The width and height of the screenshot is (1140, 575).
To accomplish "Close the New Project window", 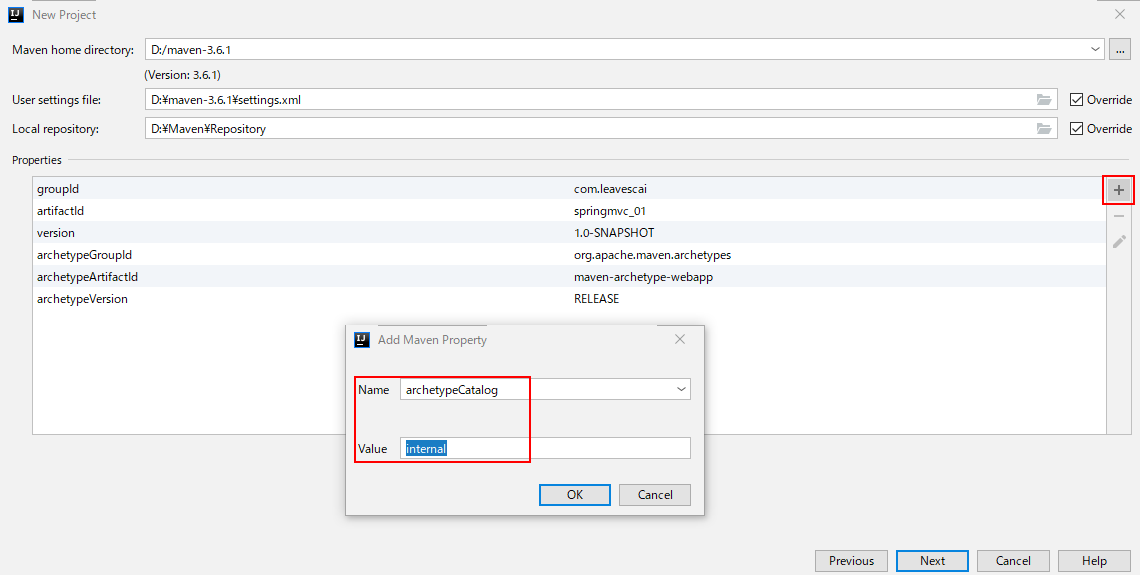I will [1120, 14].
